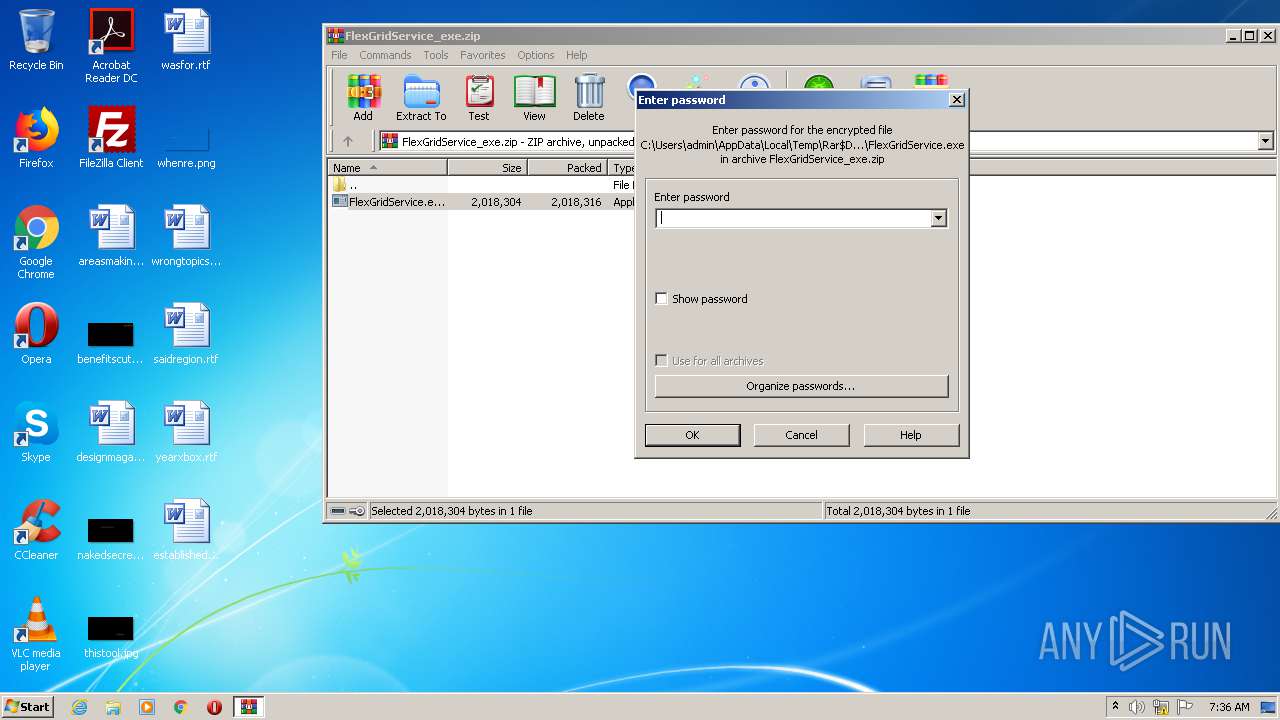Image resolution: width=1280 pixels, height=720 pixels.
Task: Open the Commands menu
Action: [385, 55]
